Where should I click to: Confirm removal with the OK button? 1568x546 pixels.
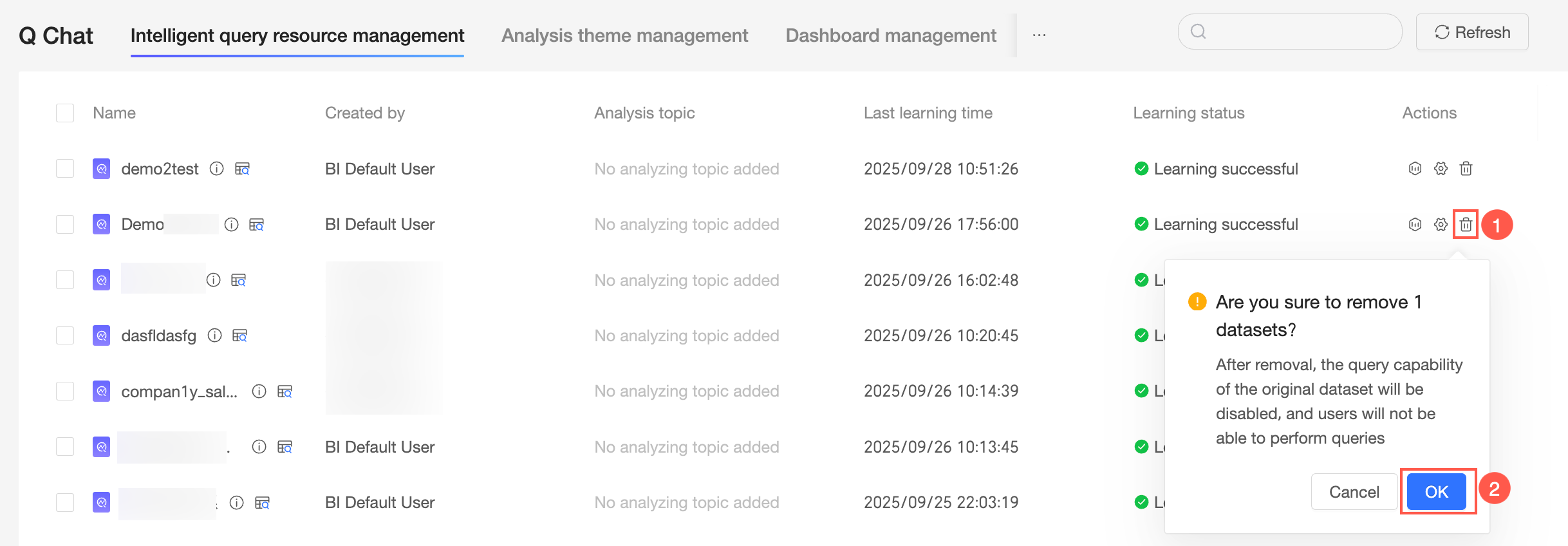[1436, 492]
